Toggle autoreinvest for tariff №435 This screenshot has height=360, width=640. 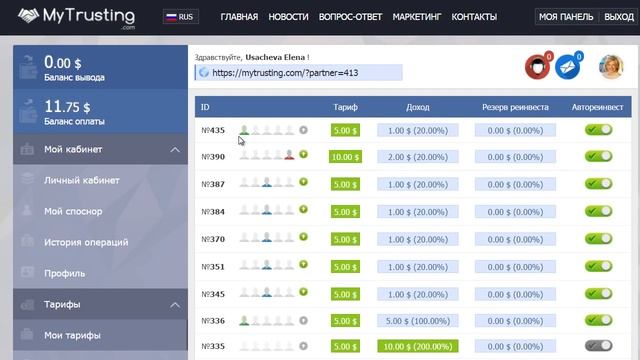598,130
